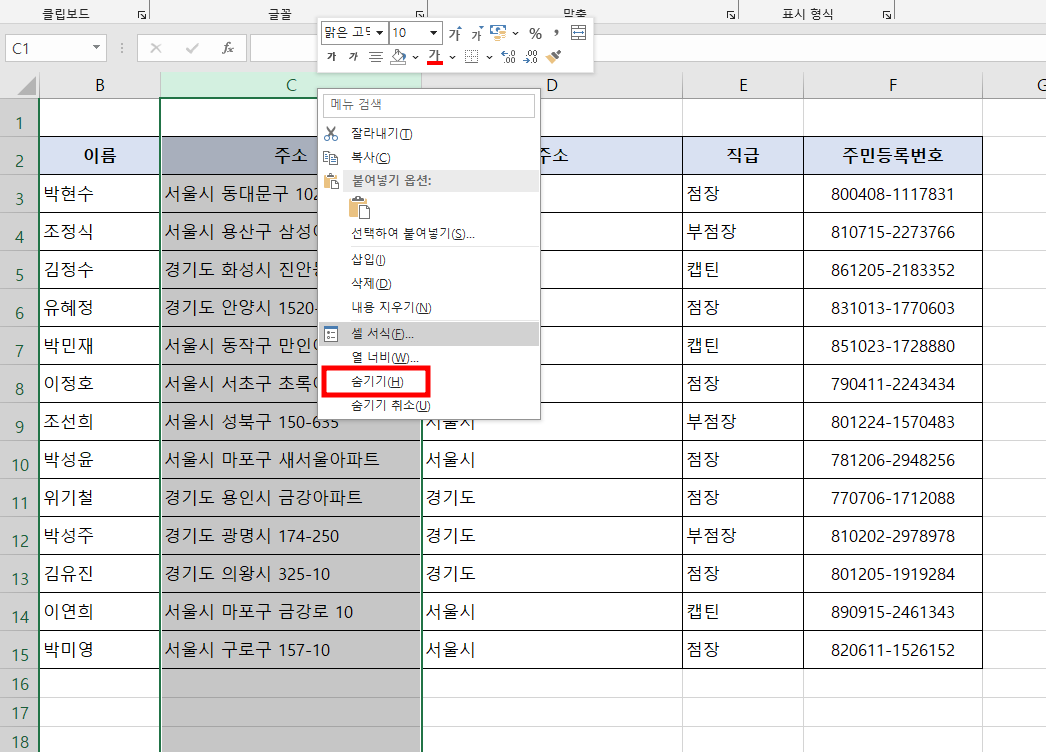Image resolution: width=1046 pixels, height=752 pixels.
Task: Click the 직급 header cell
Action: pyautogui.click(x=743, y=155)
